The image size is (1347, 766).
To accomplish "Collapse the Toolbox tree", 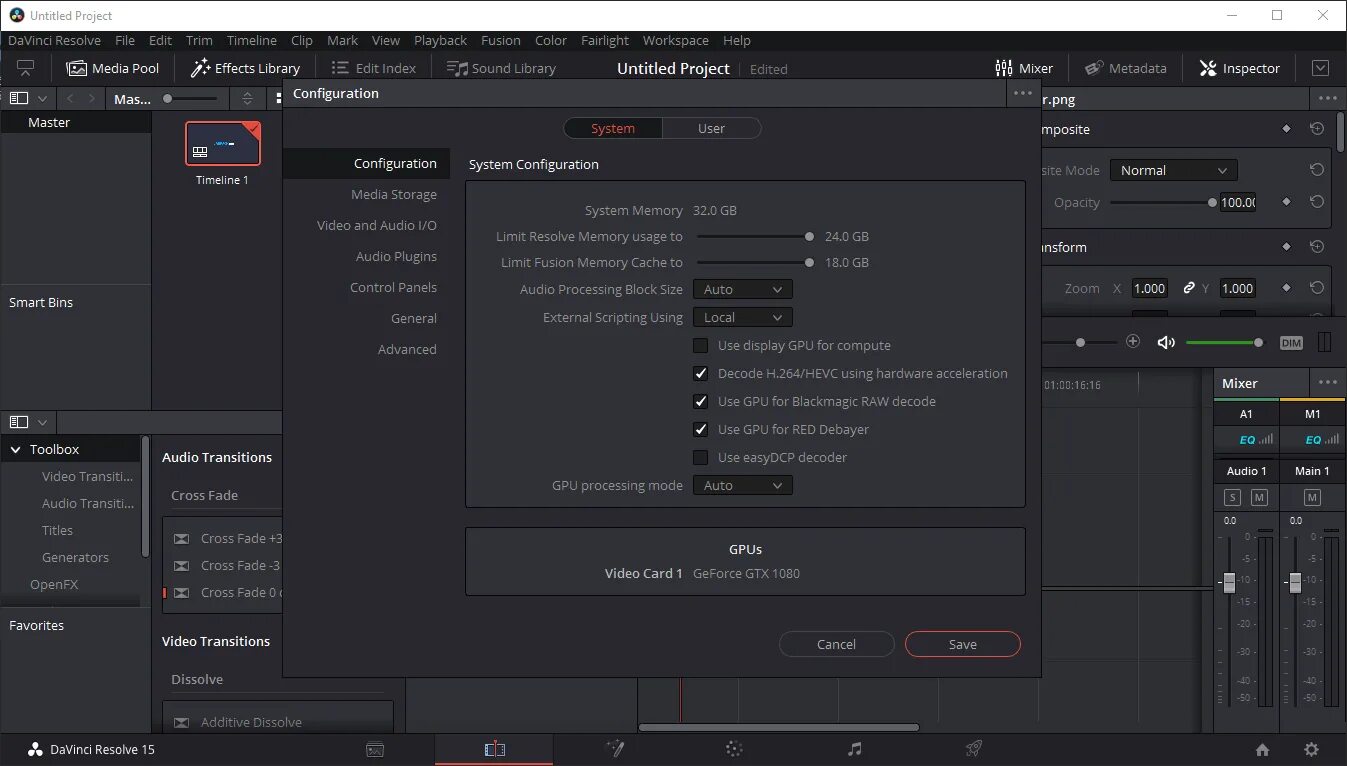I will 15,449.
